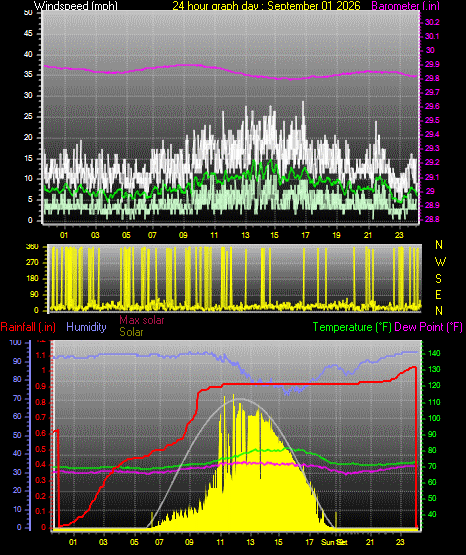Image resolution: width=466 pixels, height=555 pixels.
Task: Click hour '15' on the windspeed chart axis
Action: [x=275, y=235]
